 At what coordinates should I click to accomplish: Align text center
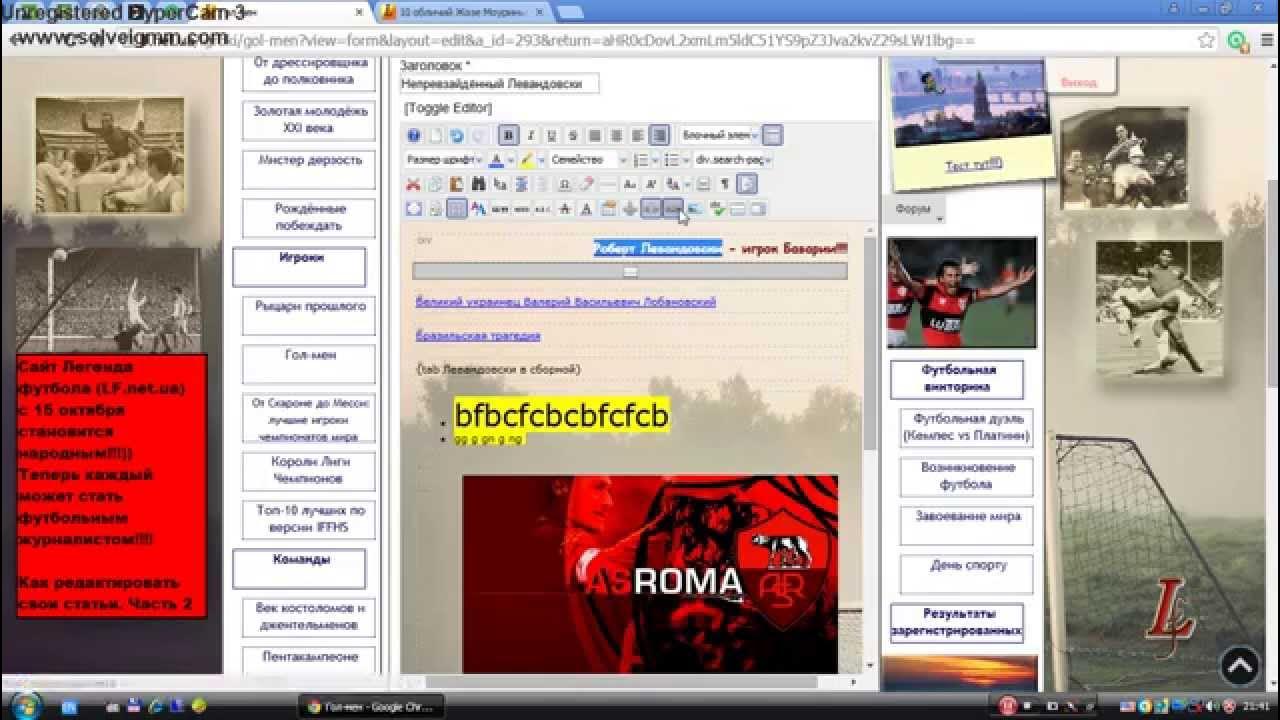click(616, 135)
